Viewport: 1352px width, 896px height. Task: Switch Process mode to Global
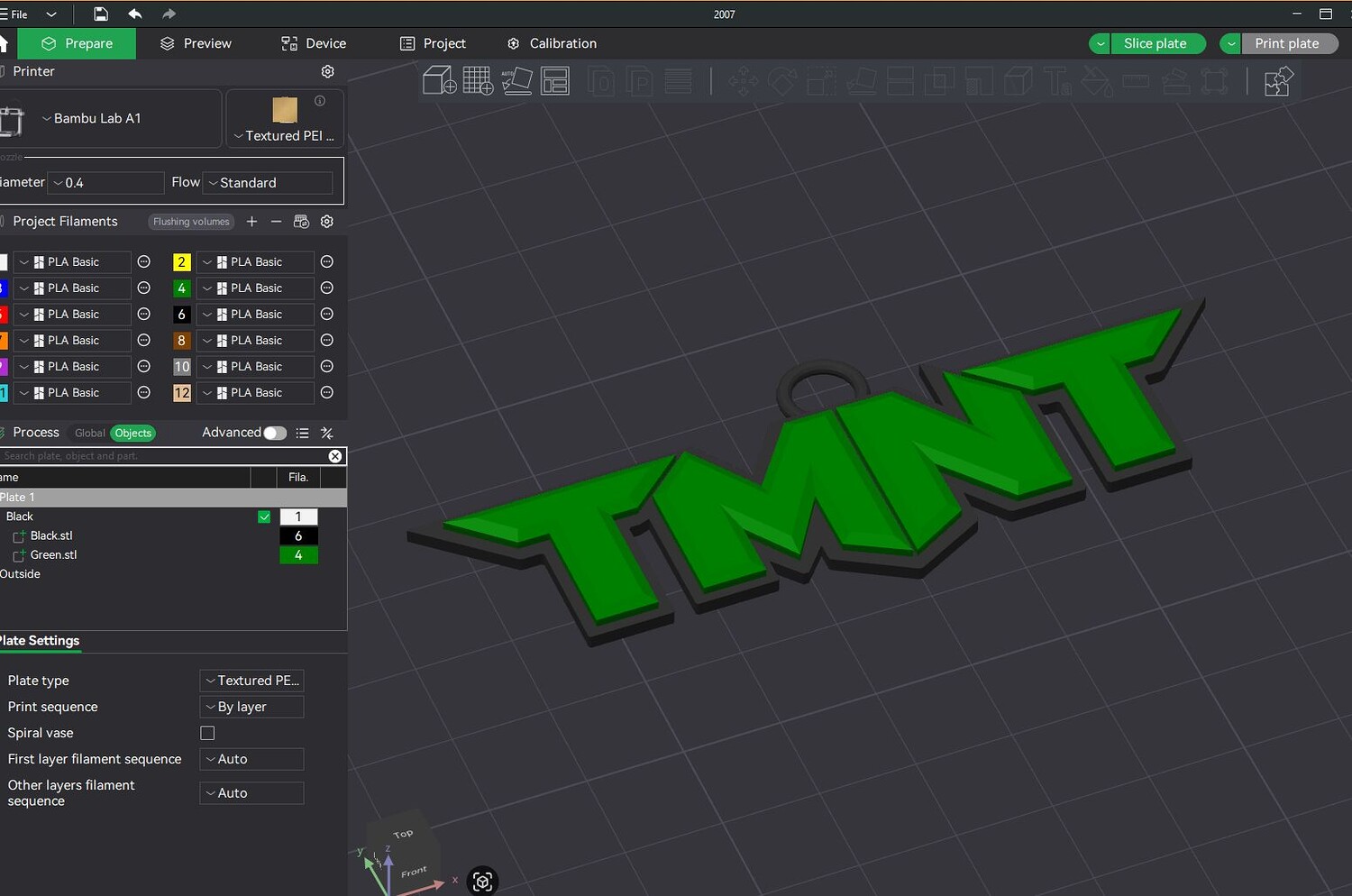(90, 434)
